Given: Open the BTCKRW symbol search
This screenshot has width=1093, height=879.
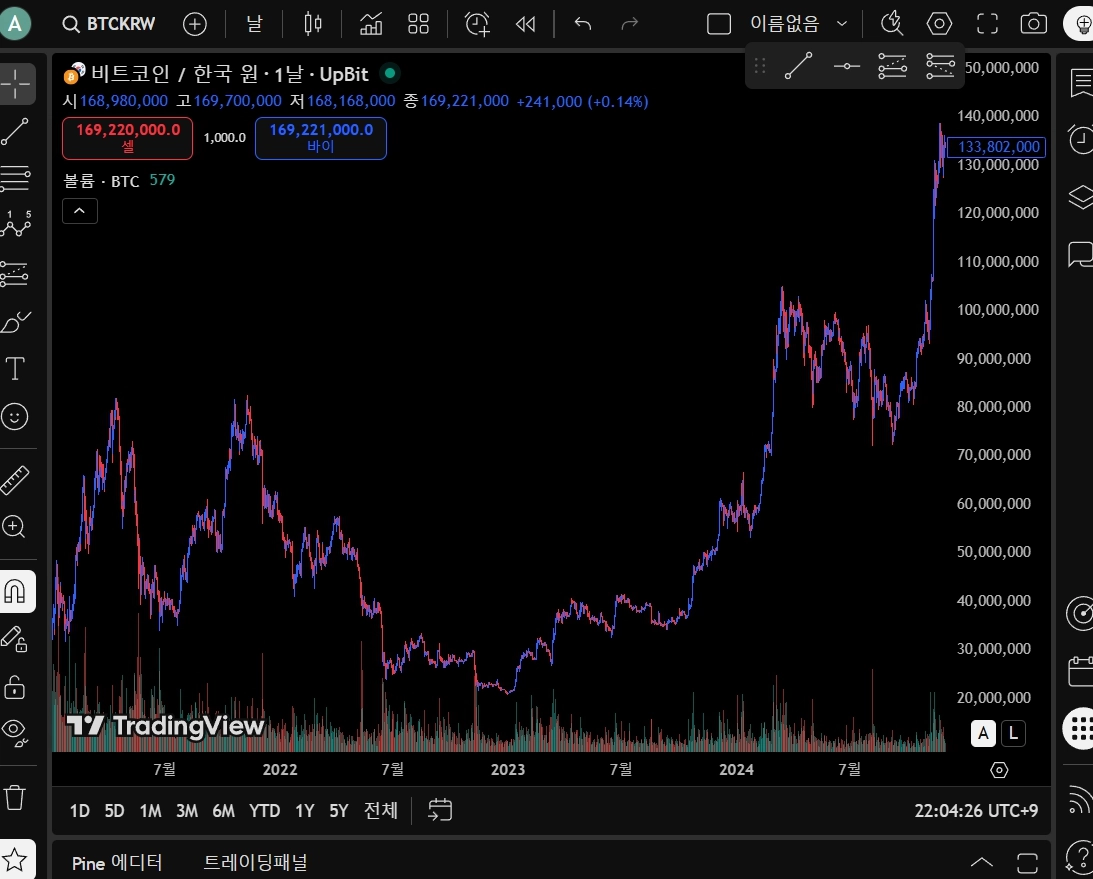Looking at the screenshot, I should click(109, 24).
